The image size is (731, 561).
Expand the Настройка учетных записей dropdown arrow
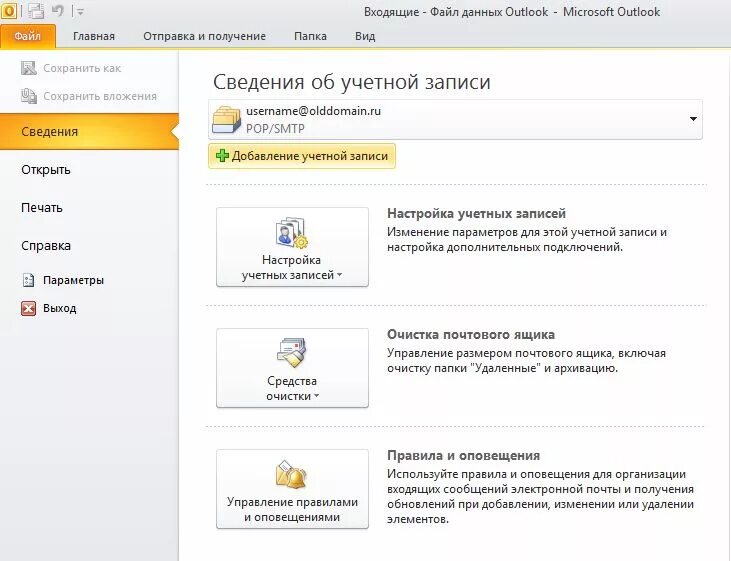[x=339, y=275]
